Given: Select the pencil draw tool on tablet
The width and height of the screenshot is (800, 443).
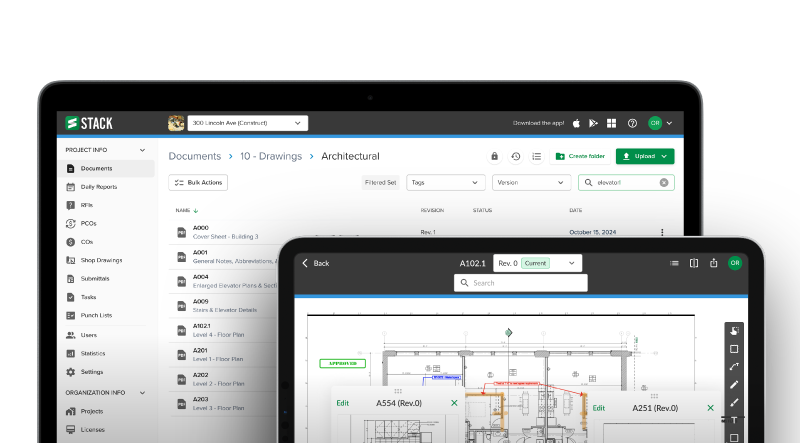Looking at the screenshot, I should [x=734, y=385].
